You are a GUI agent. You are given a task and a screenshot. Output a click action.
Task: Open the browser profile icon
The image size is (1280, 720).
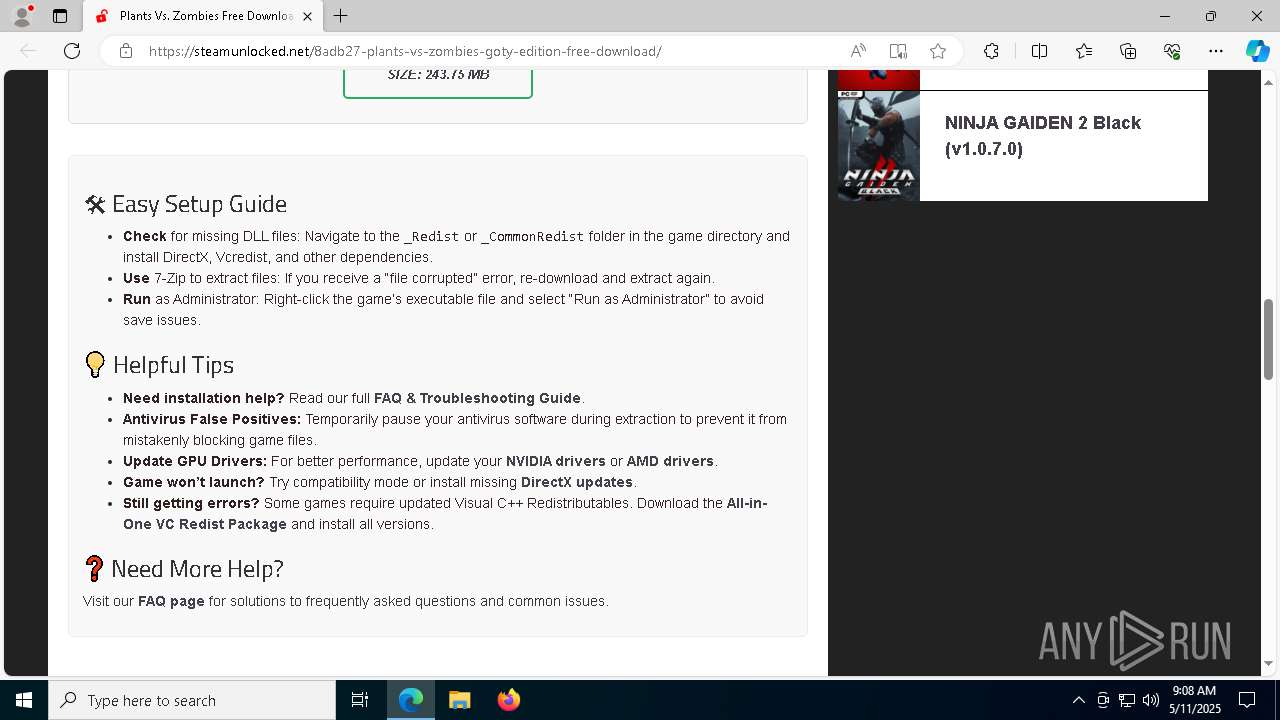[22, 16]
